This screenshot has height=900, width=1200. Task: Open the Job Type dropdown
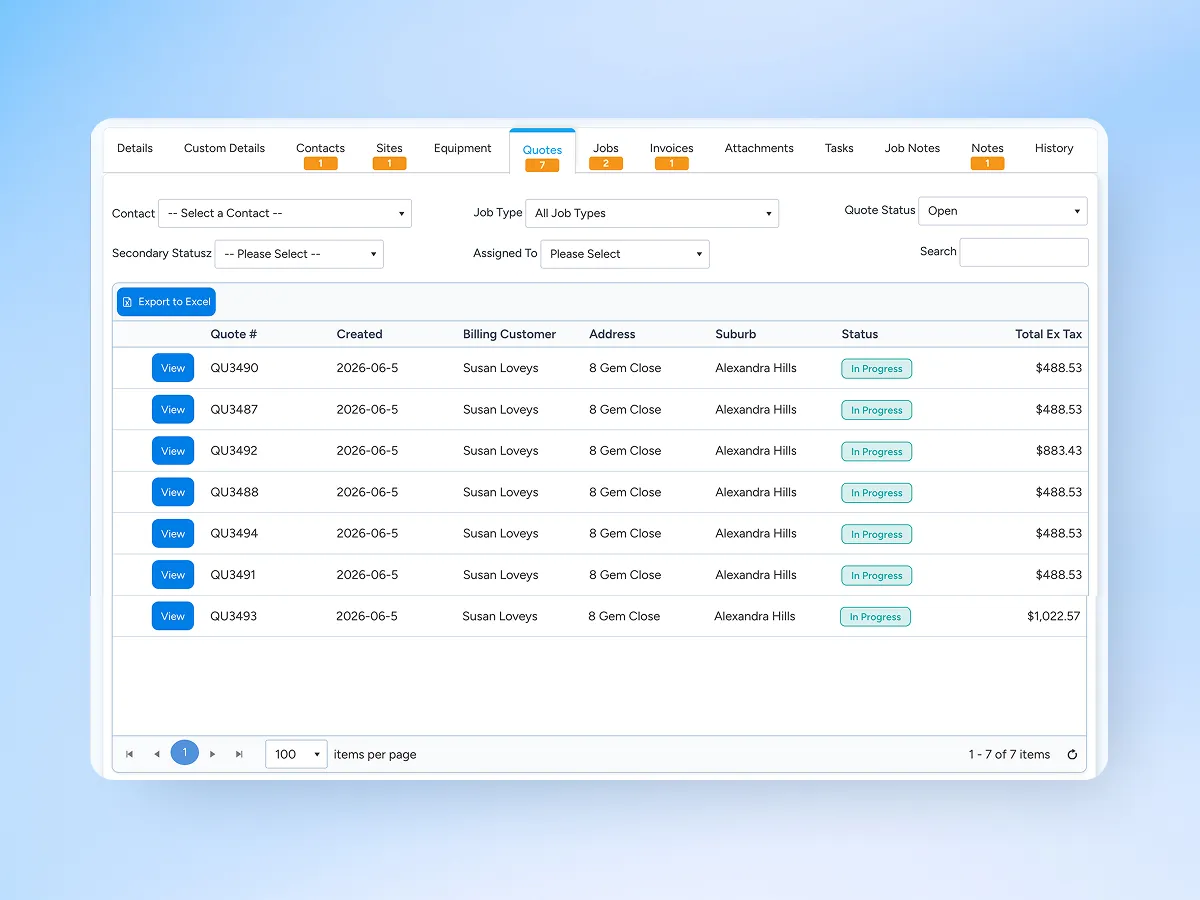652,213
